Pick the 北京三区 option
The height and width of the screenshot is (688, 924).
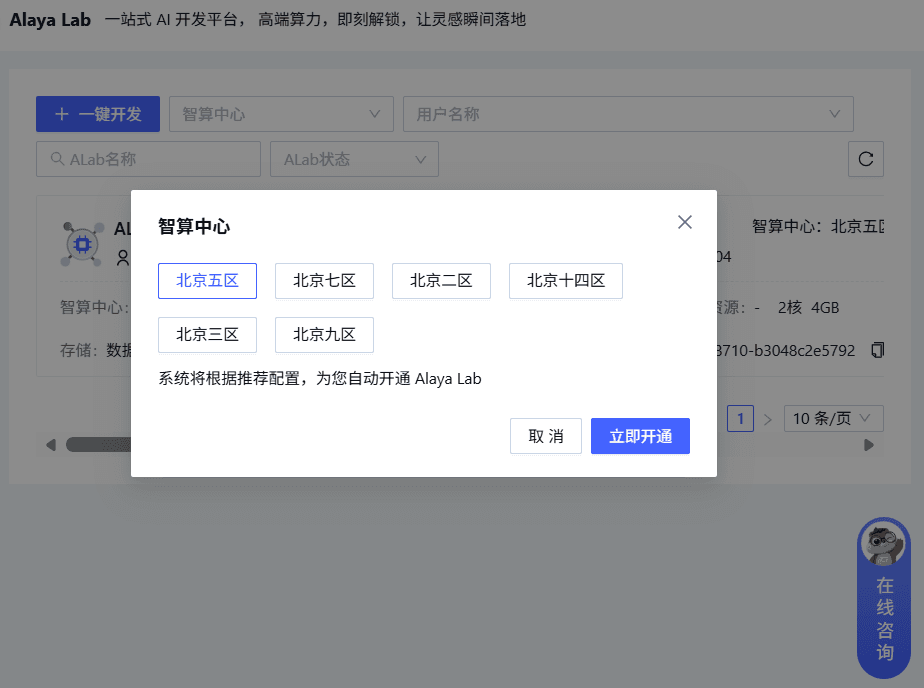207,335
